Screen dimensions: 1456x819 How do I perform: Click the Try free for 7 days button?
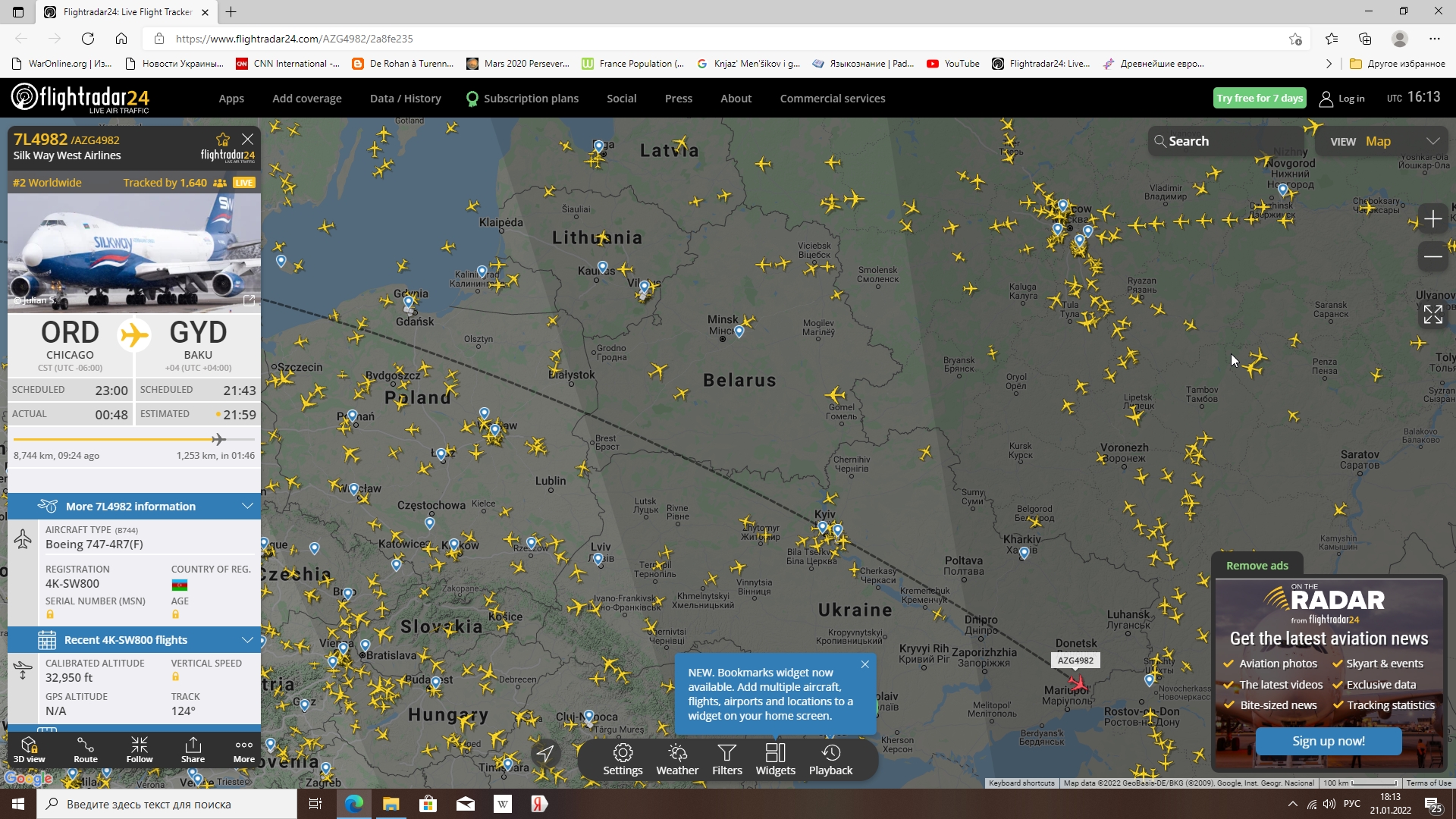pyautogui.click(x=1259, y=98)
